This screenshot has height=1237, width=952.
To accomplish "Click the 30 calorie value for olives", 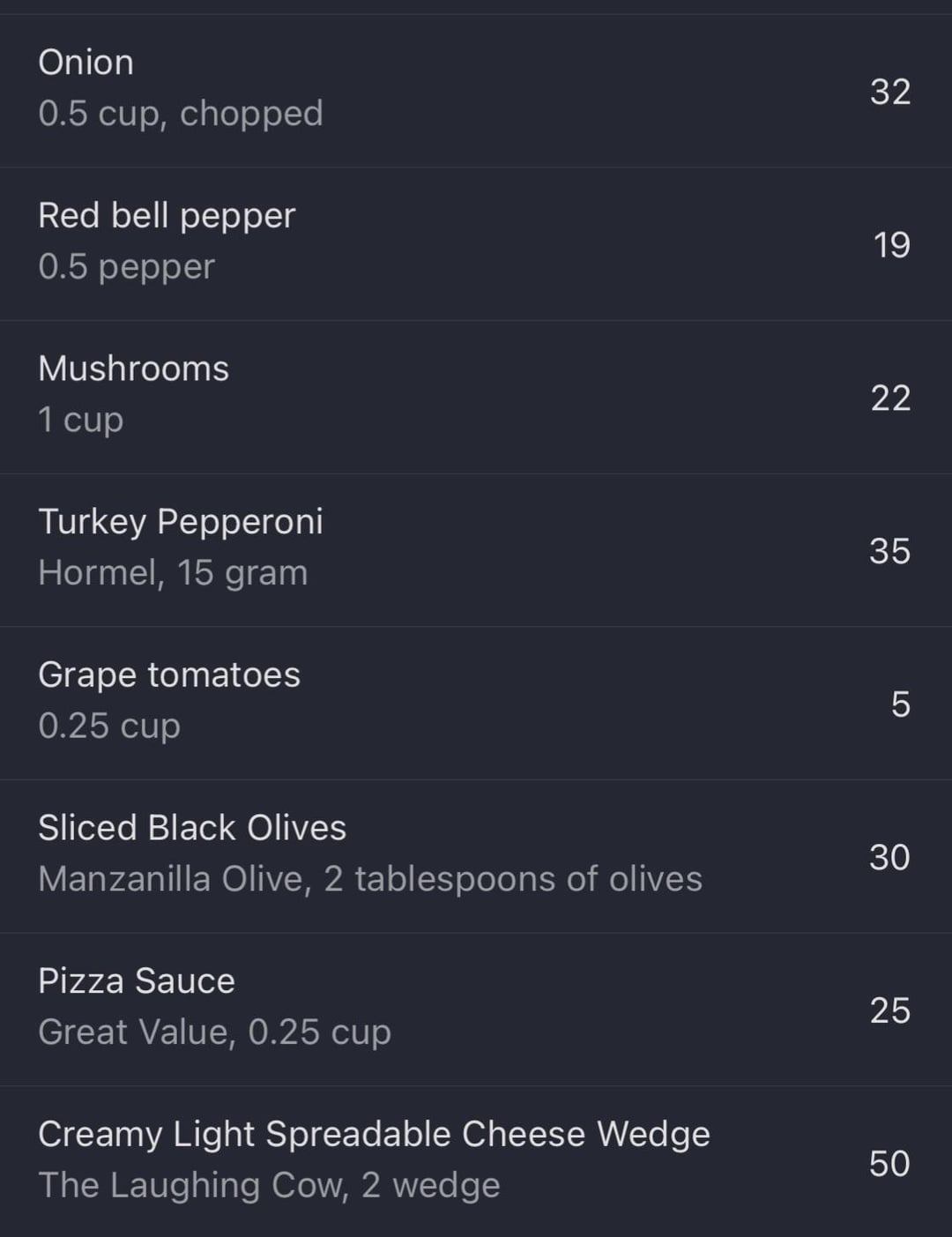I will pos(889,857).
